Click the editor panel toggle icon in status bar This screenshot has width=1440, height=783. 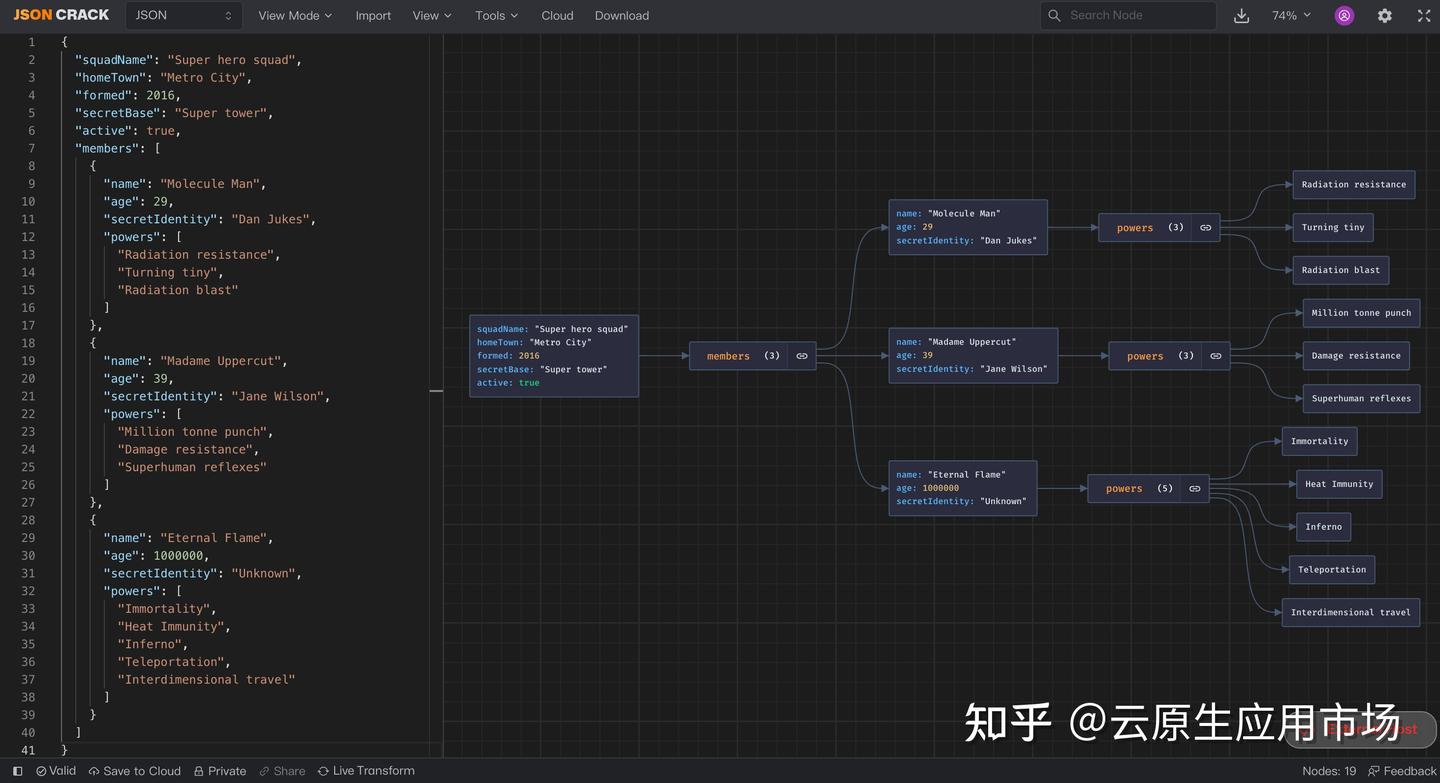click(x=16, y=771)
